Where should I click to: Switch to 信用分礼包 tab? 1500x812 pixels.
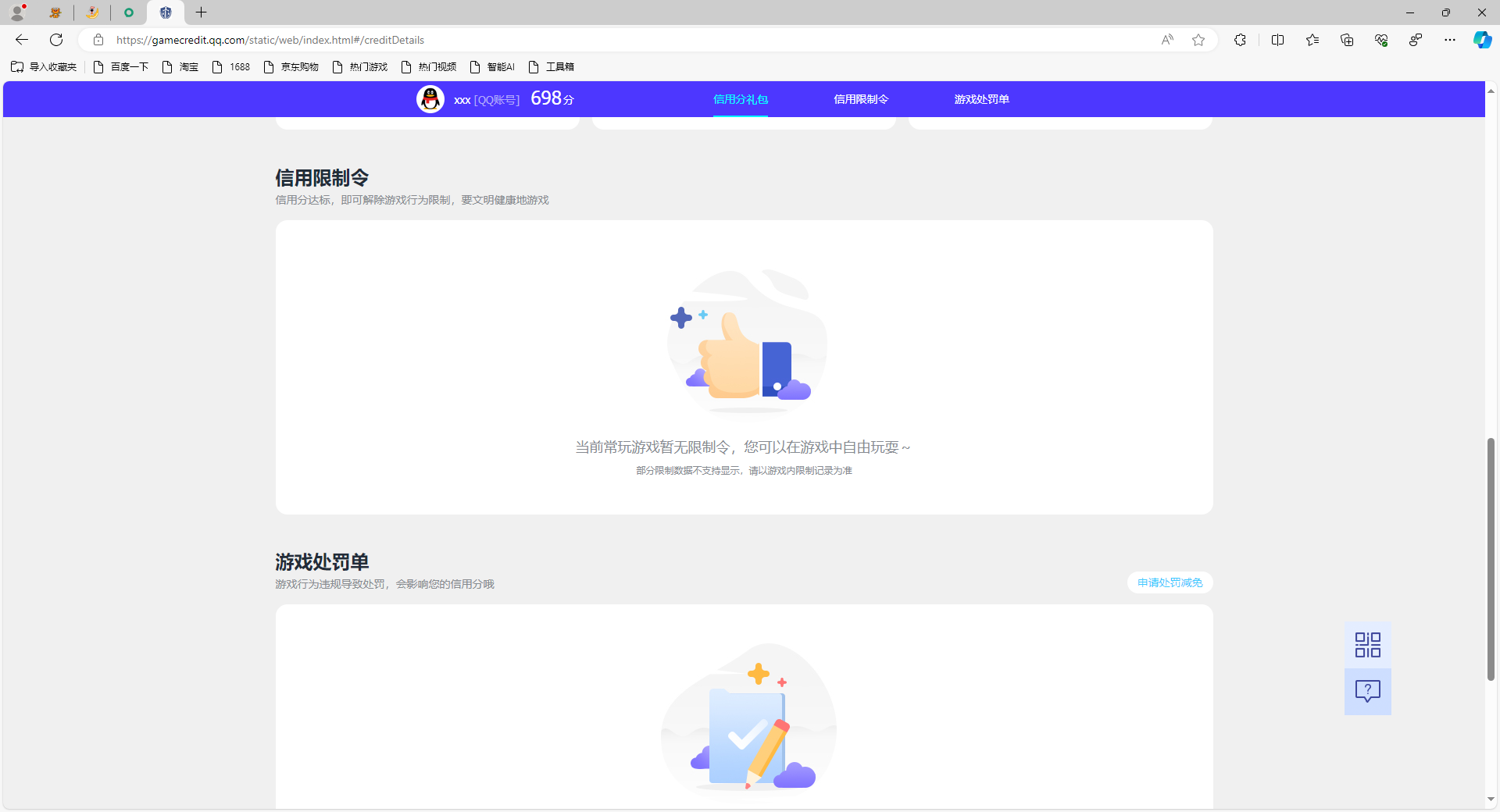[741, 99]
